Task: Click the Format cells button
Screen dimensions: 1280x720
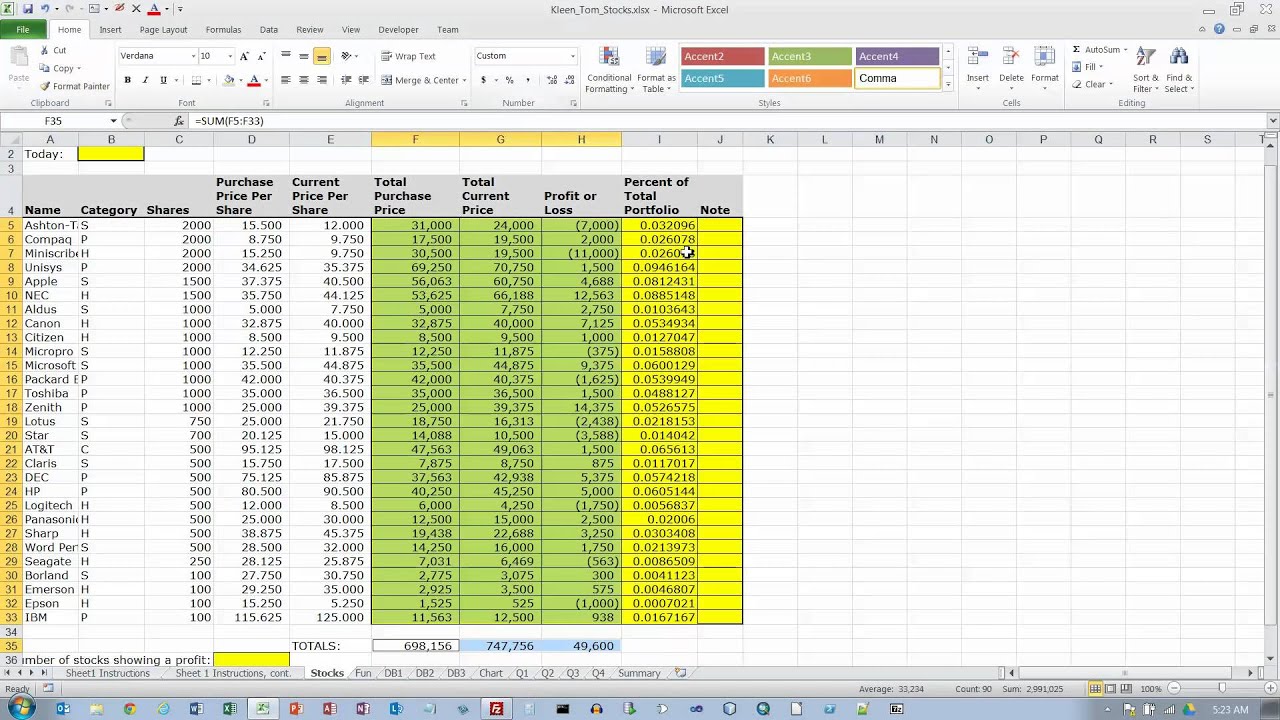Action: tap(1045, 68)
